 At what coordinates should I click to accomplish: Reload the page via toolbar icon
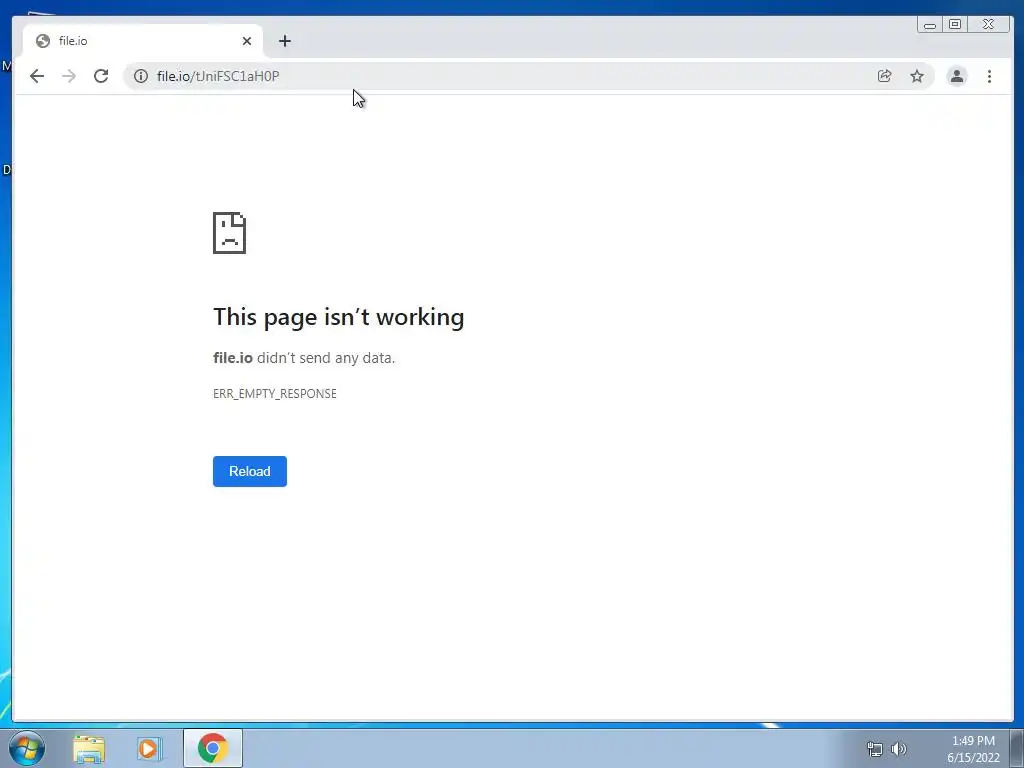(101, 76)
